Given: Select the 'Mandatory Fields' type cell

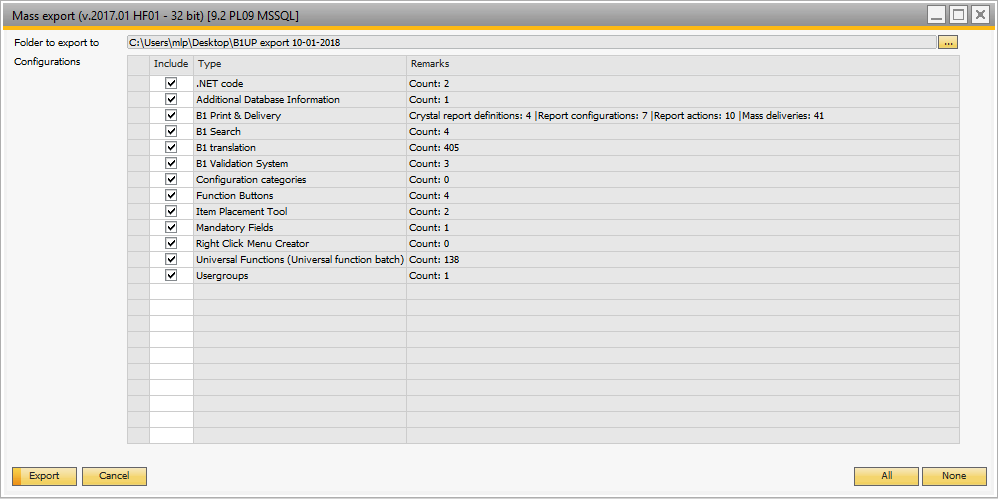Looking at the screenshot, I should pyautogui.click(x=300, y=227).
